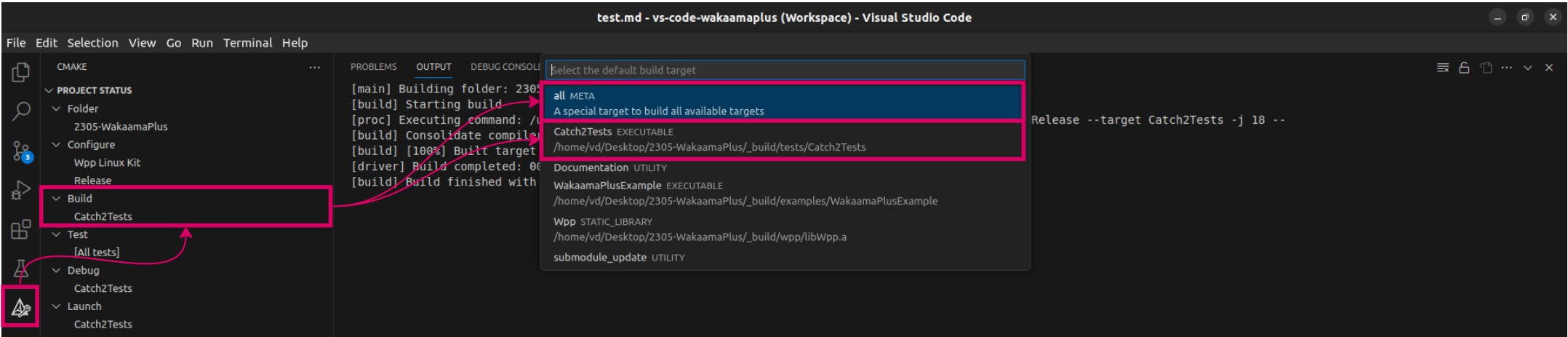Toggle the output auto-scroll lock
1568x337 pixels.
pyautogui.click(x=1464, y=68)
